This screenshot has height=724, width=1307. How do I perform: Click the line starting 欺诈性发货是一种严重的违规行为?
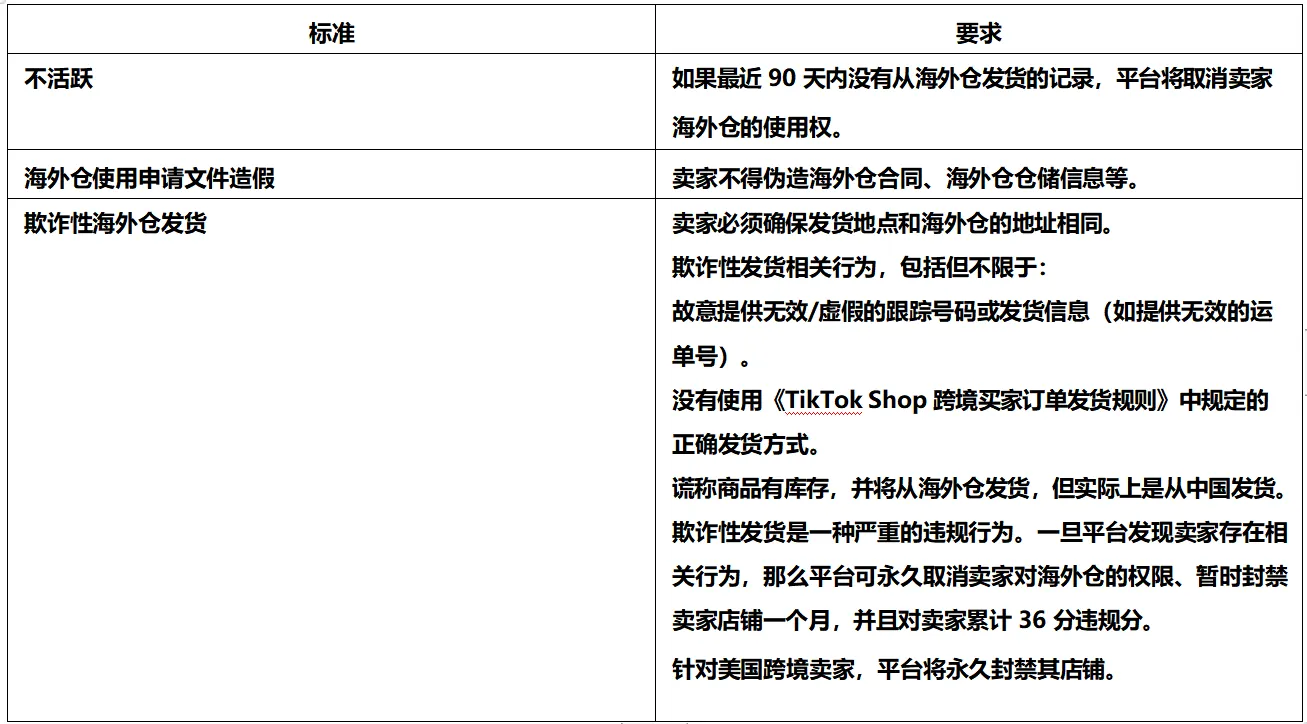(979, 533)
